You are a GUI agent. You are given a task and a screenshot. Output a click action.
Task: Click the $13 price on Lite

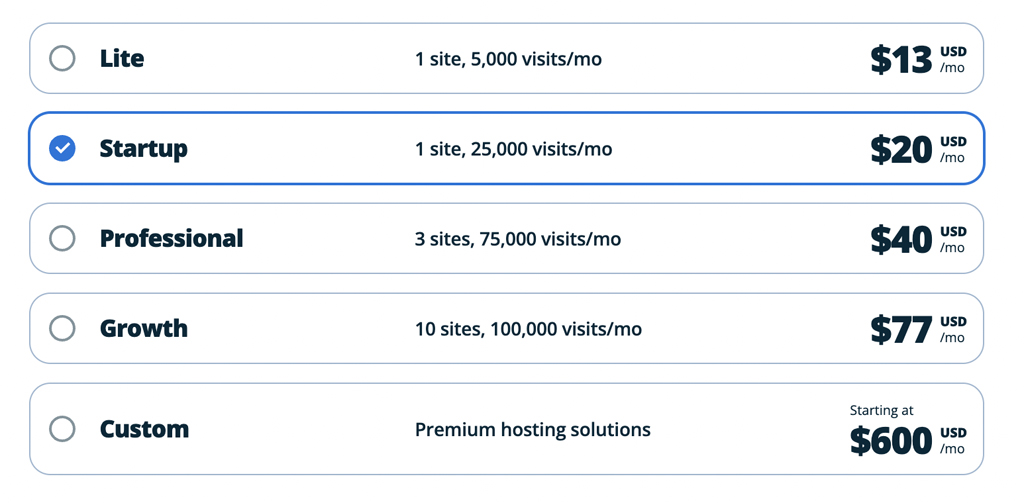[901, 60]
